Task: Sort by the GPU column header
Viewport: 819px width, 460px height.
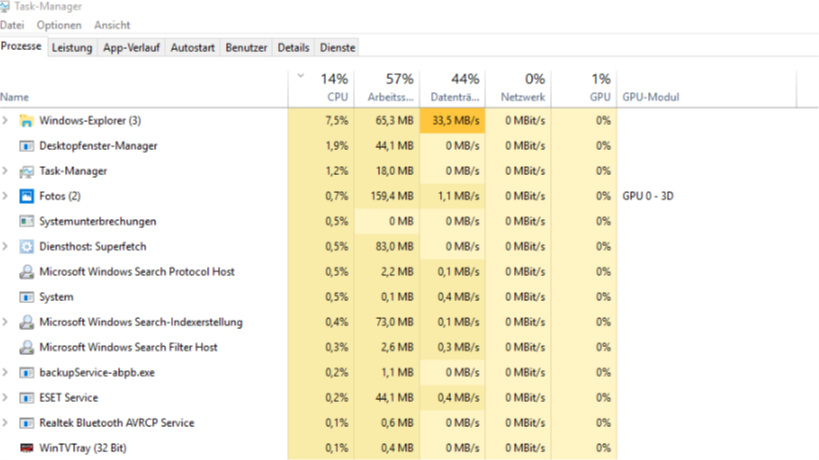Action: click(584, 89)
